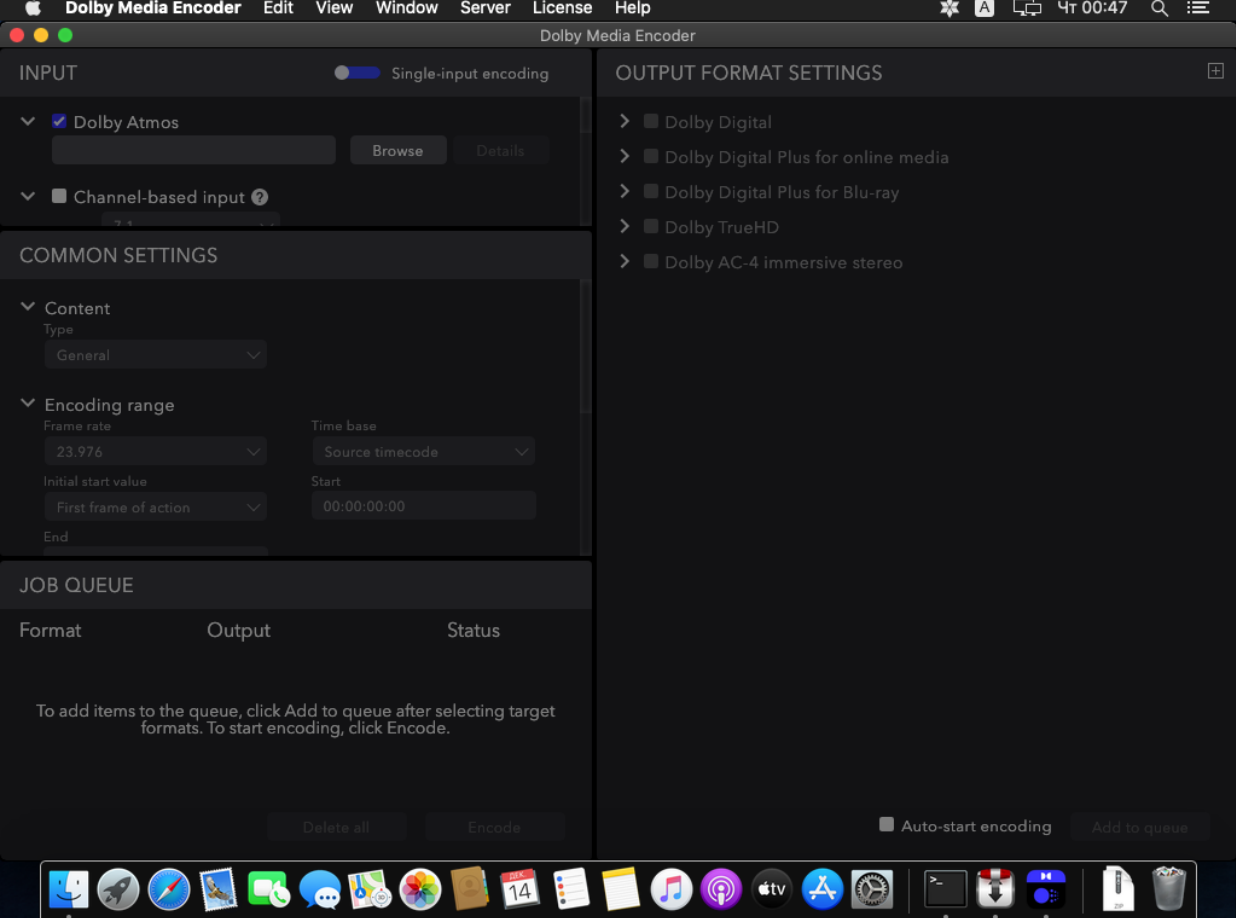
Task: Click the add icon in Output Format Settings
Action: 1215,71
